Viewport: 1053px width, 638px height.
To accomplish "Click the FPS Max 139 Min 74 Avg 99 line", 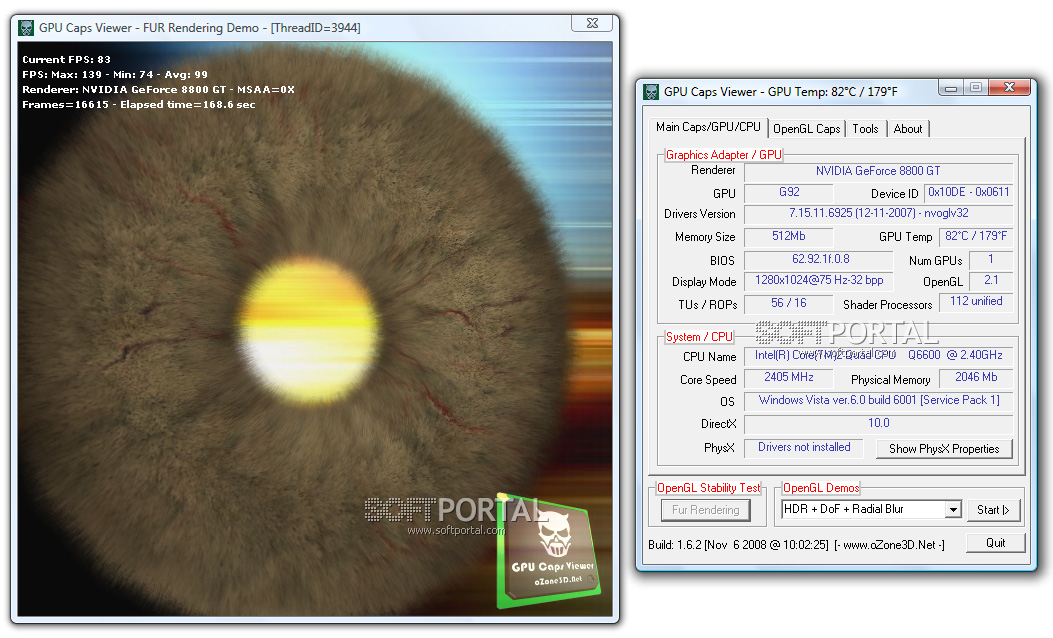I will pyautogui.click(x=115, y=75).
